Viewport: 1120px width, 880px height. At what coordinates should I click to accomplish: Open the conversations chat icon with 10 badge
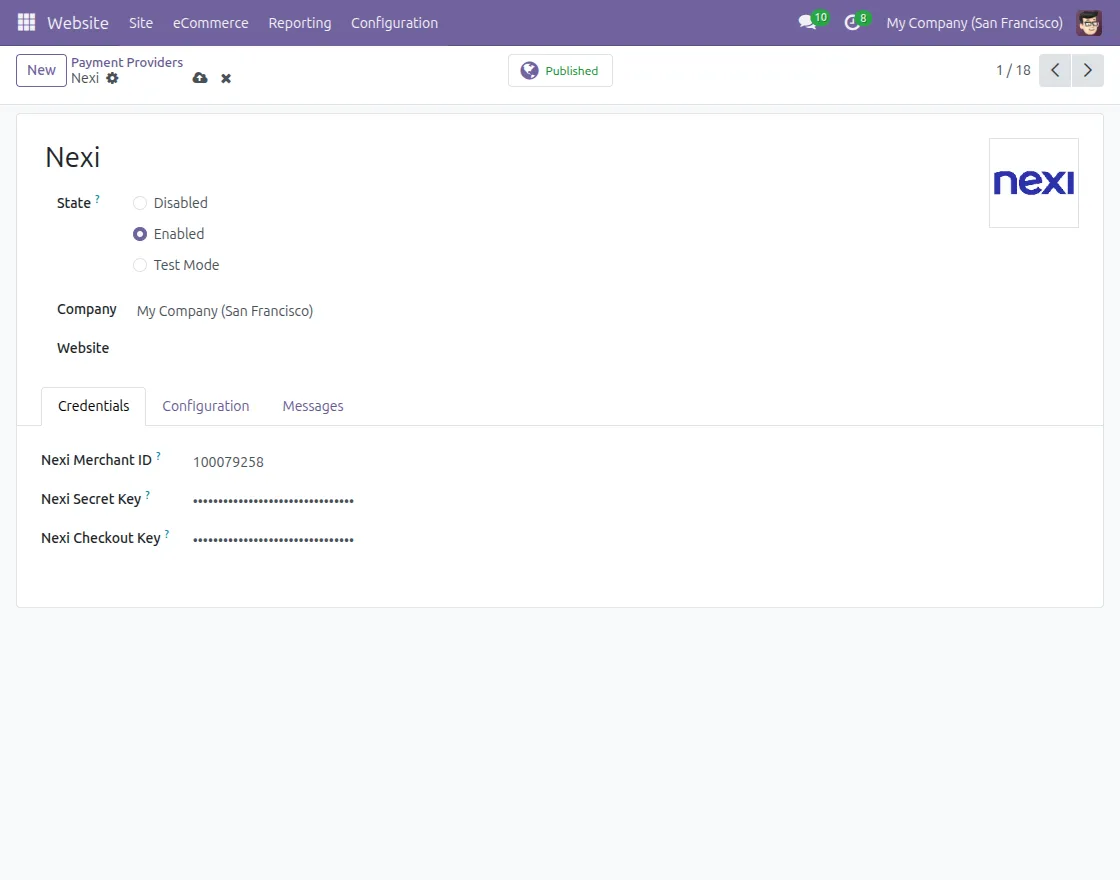click(x=813, y=22)
